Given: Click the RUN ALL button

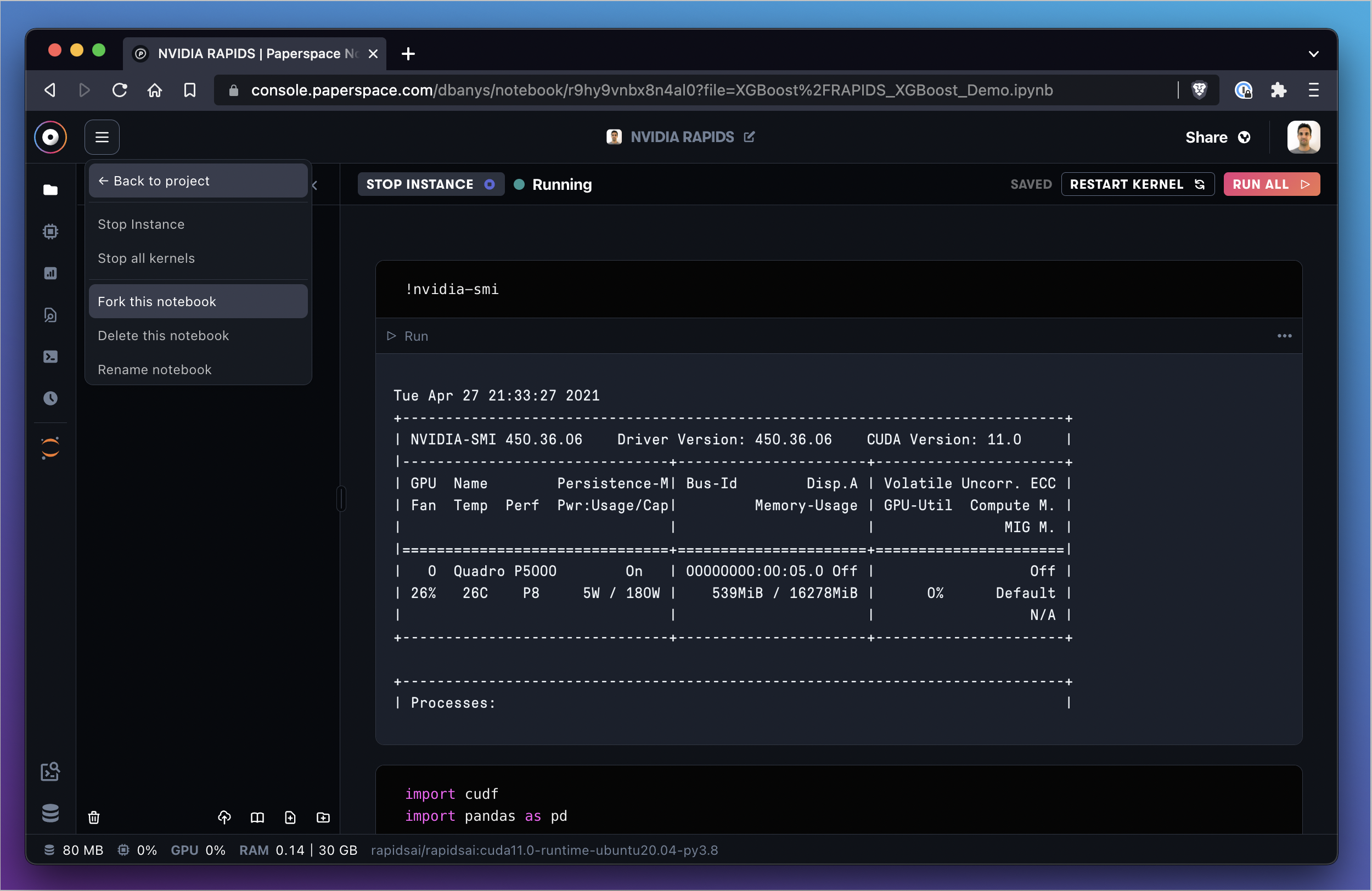Looking at the screenshot, I should [x=1272, y=184].
